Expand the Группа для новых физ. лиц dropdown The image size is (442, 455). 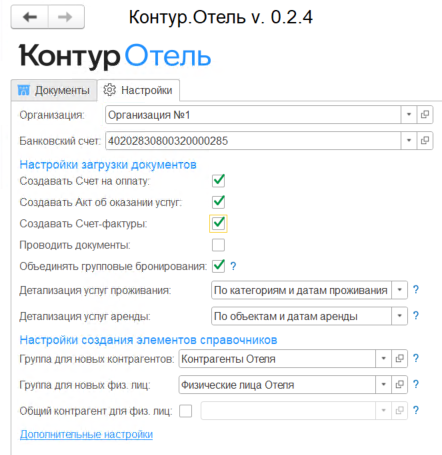point(383,385)
